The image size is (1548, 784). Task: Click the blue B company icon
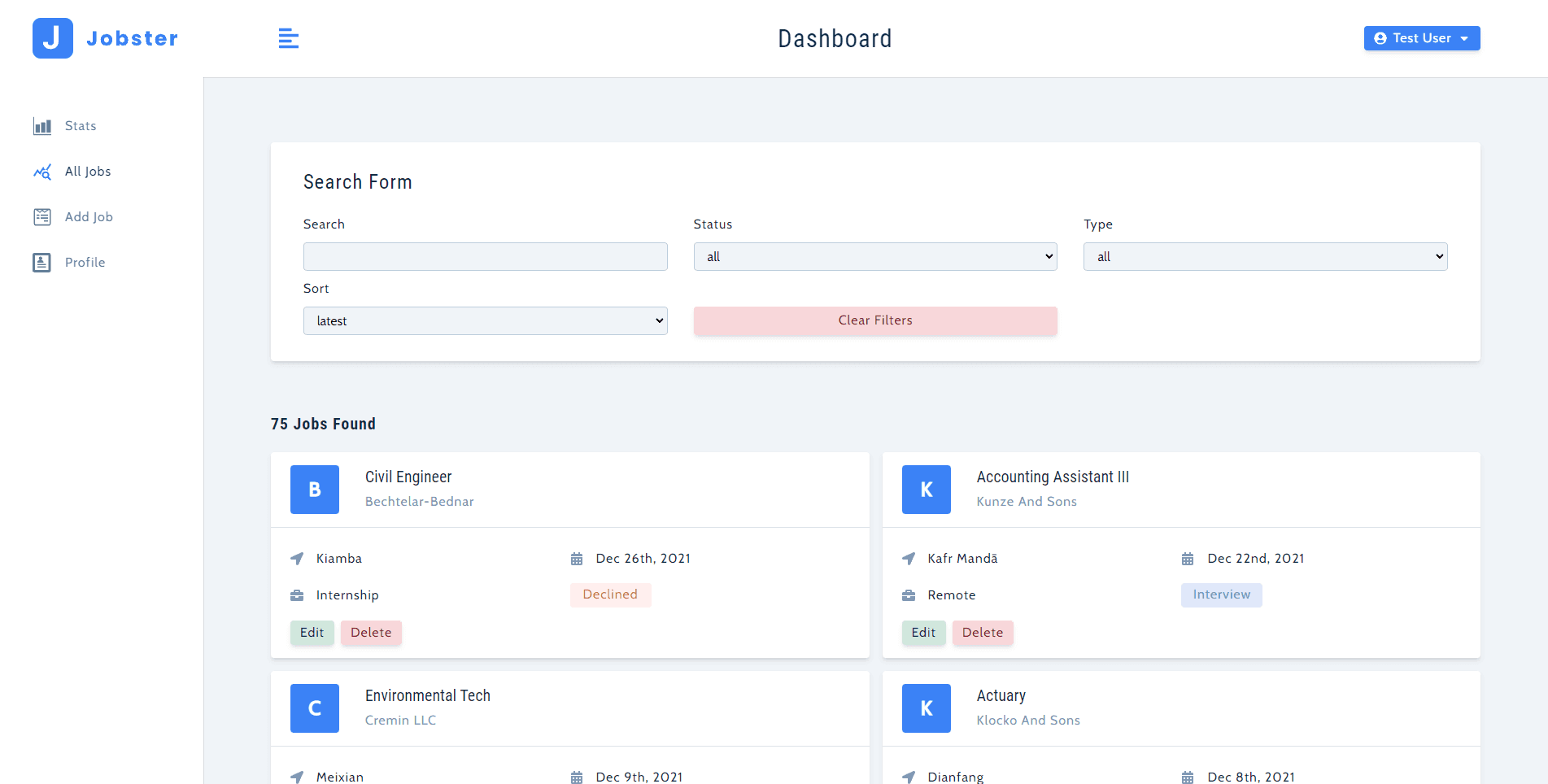tap(315, 490)
